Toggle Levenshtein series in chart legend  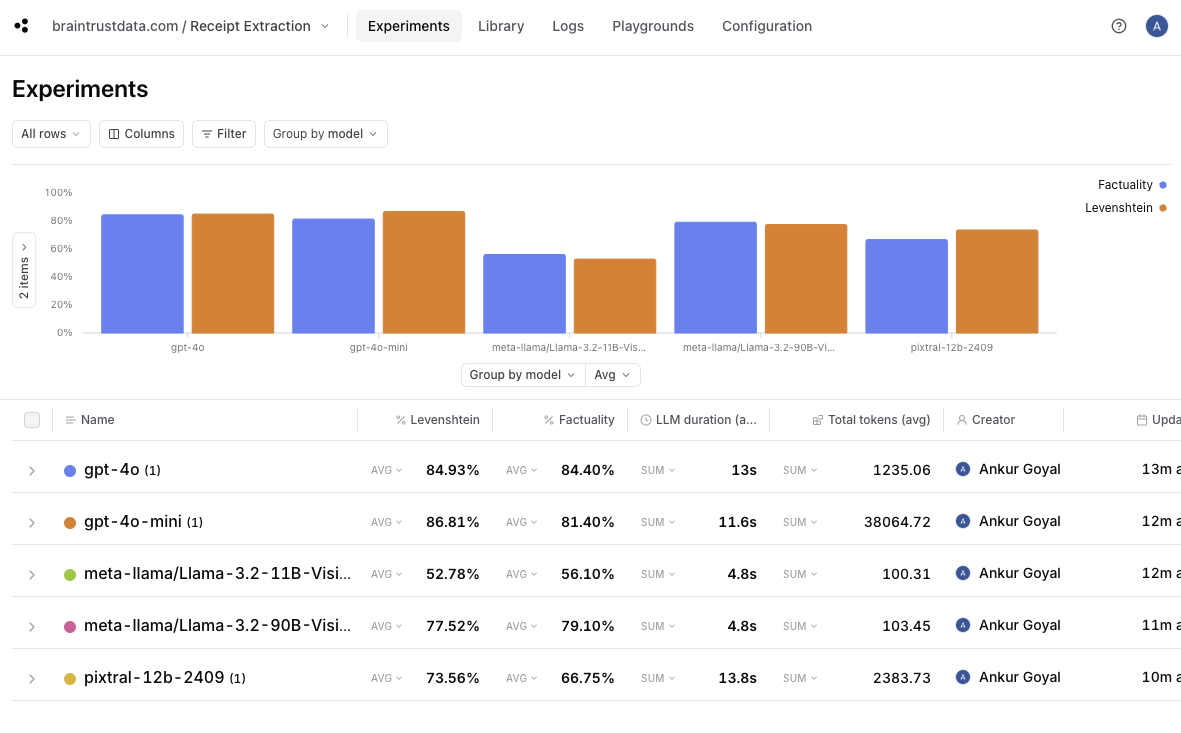1125,208
